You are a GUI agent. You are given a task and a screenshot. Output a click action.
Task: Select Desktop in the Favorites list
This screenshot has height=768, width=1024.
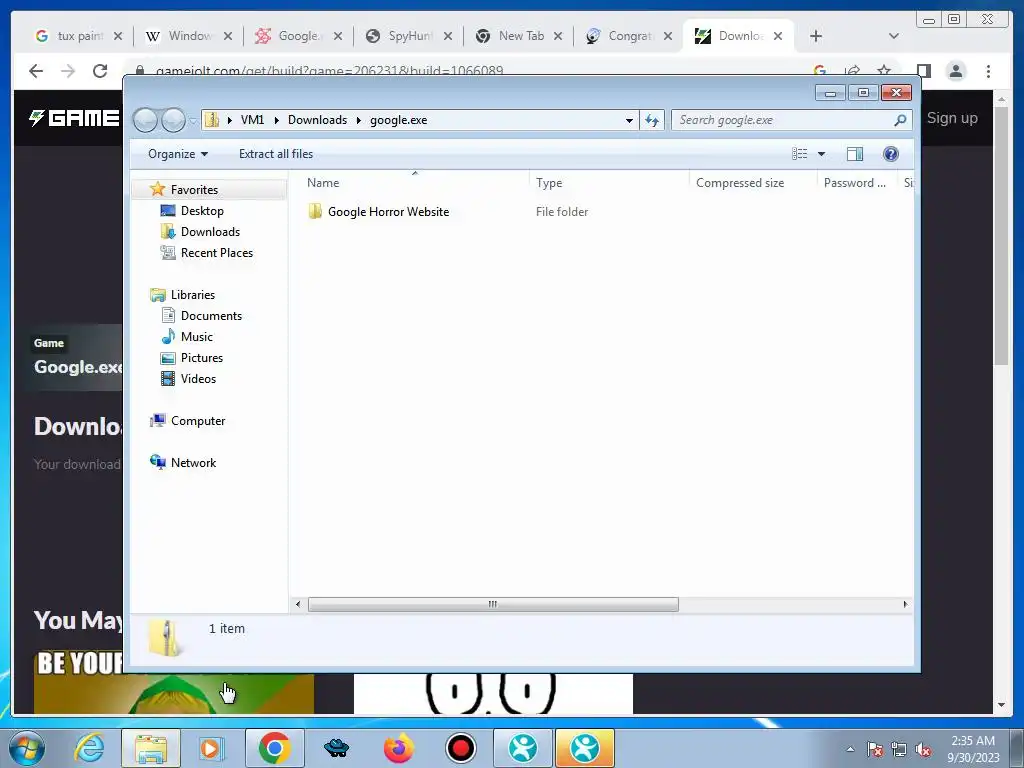[202, 211]
